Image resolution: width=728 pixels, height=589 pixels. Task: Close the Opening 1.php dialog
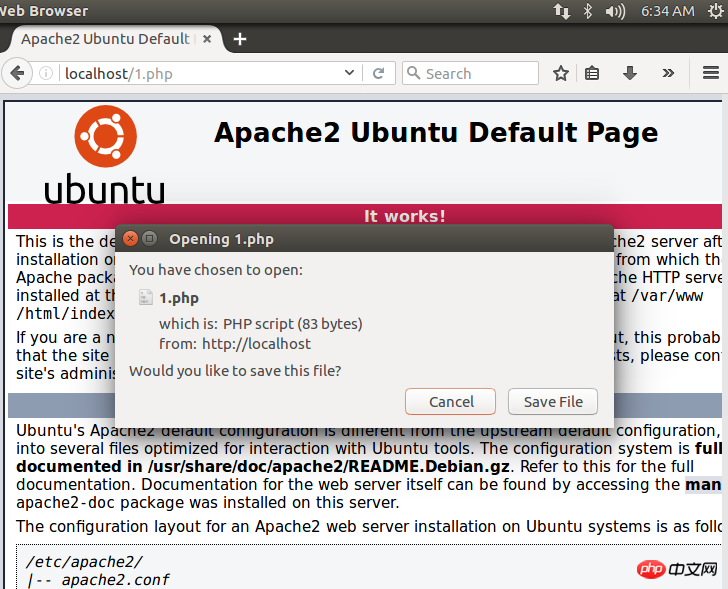(130, 239)
